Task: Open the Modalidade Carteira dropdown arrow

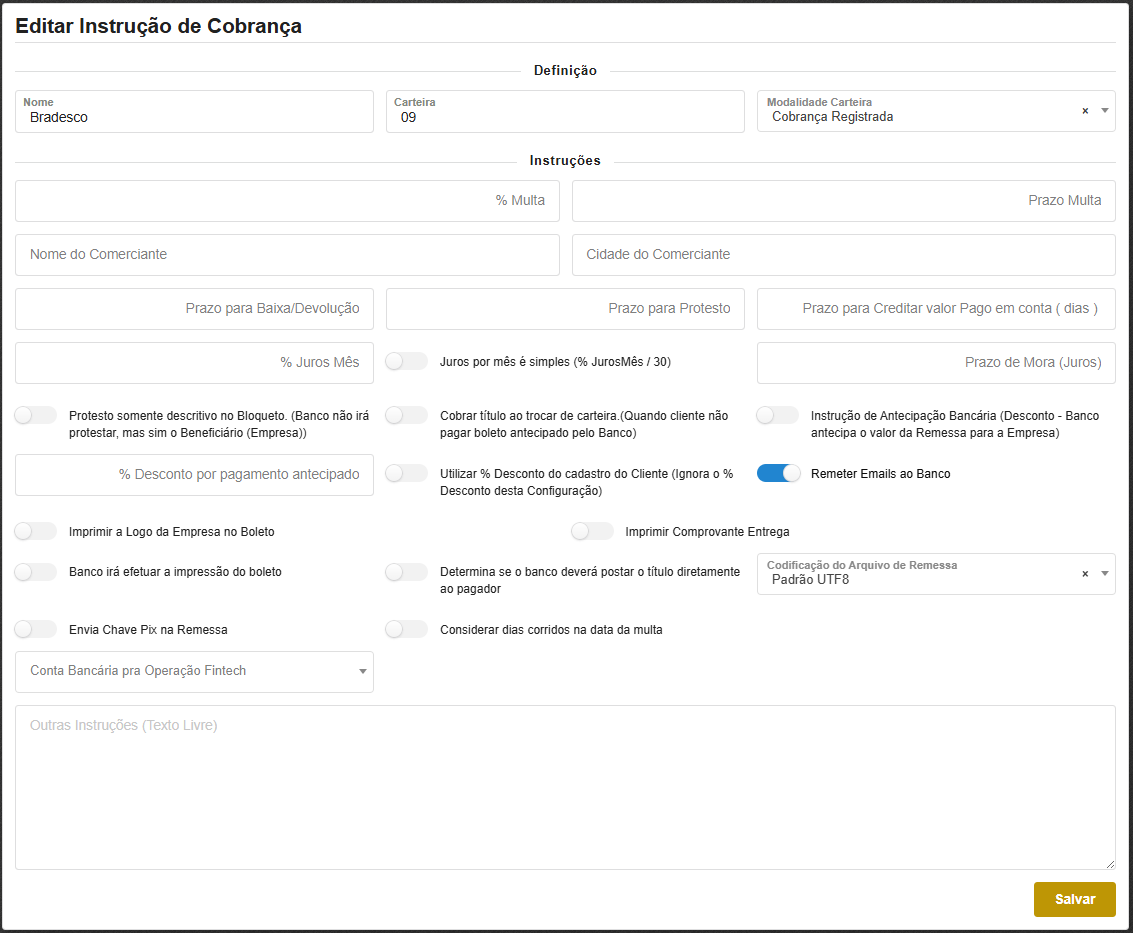Action: pos(1105,111)
